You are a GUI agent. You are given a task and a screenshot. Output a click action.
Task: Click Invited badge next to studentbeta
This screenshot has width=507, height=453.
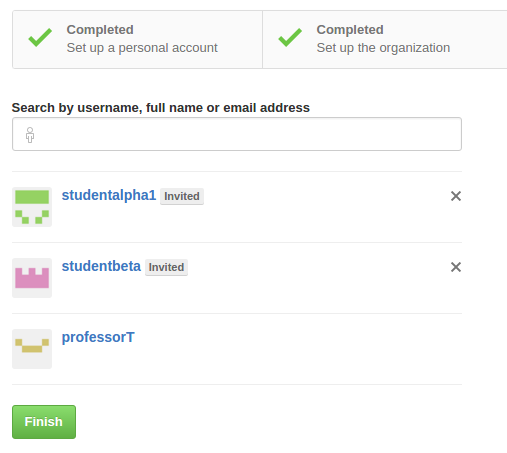166,267
